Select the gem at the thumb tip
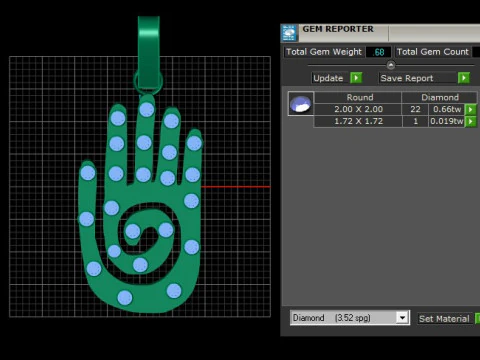 click(88, 173)
